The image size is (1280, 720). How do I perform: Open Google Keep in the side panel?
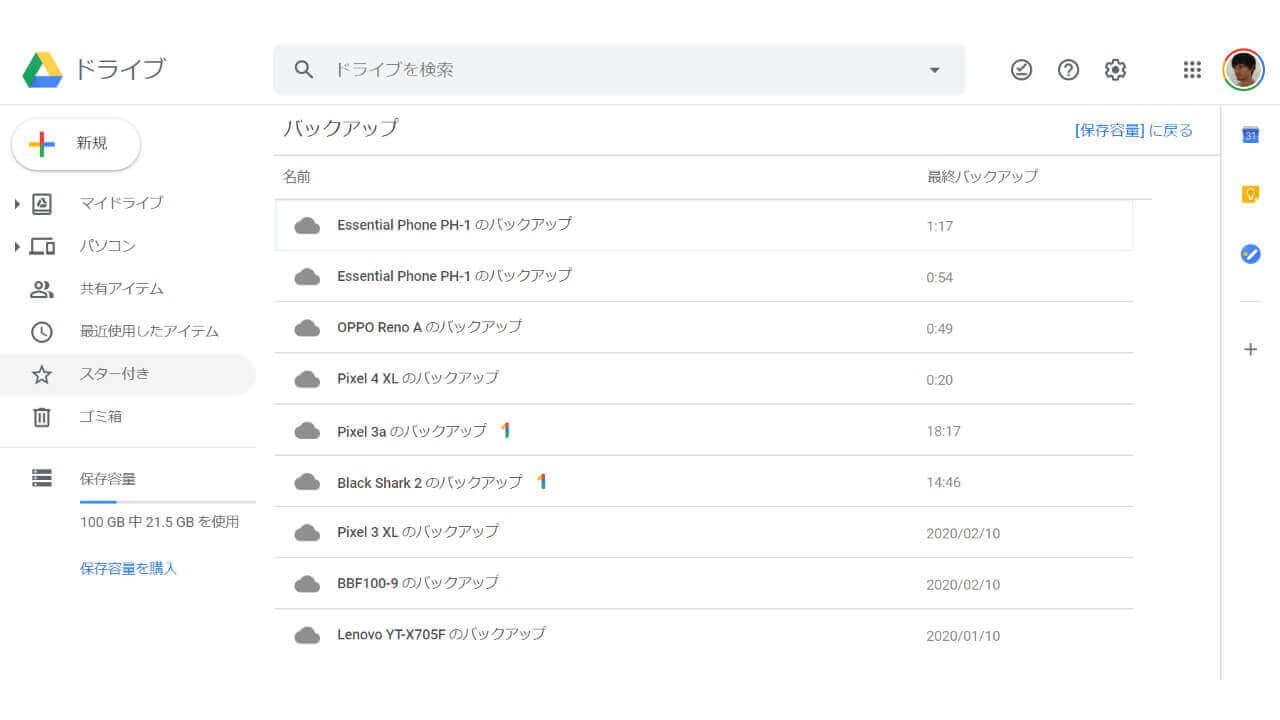point(1250,194)
